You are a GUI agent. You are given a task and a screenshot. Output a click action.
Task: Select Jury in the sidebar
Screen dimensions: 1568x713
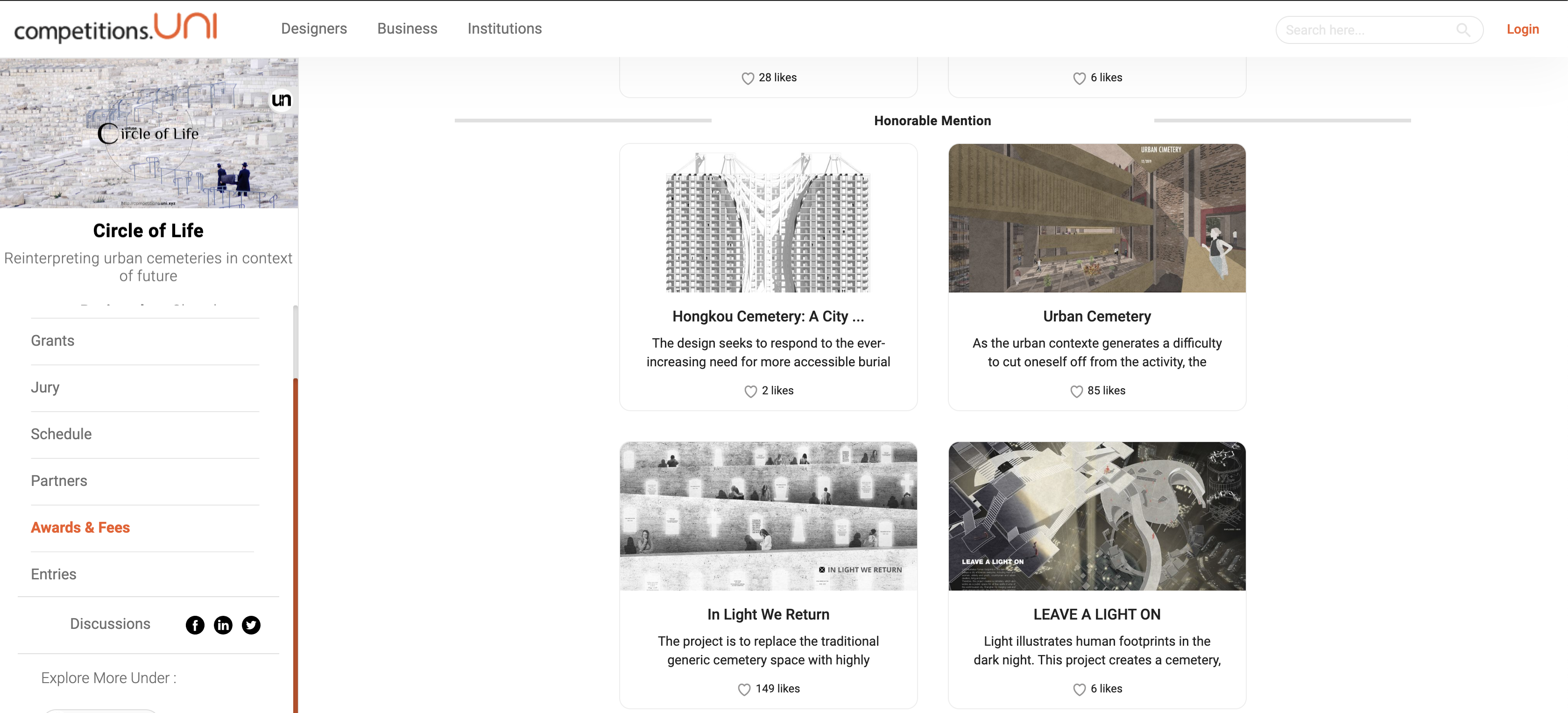(x=45, y=387)
